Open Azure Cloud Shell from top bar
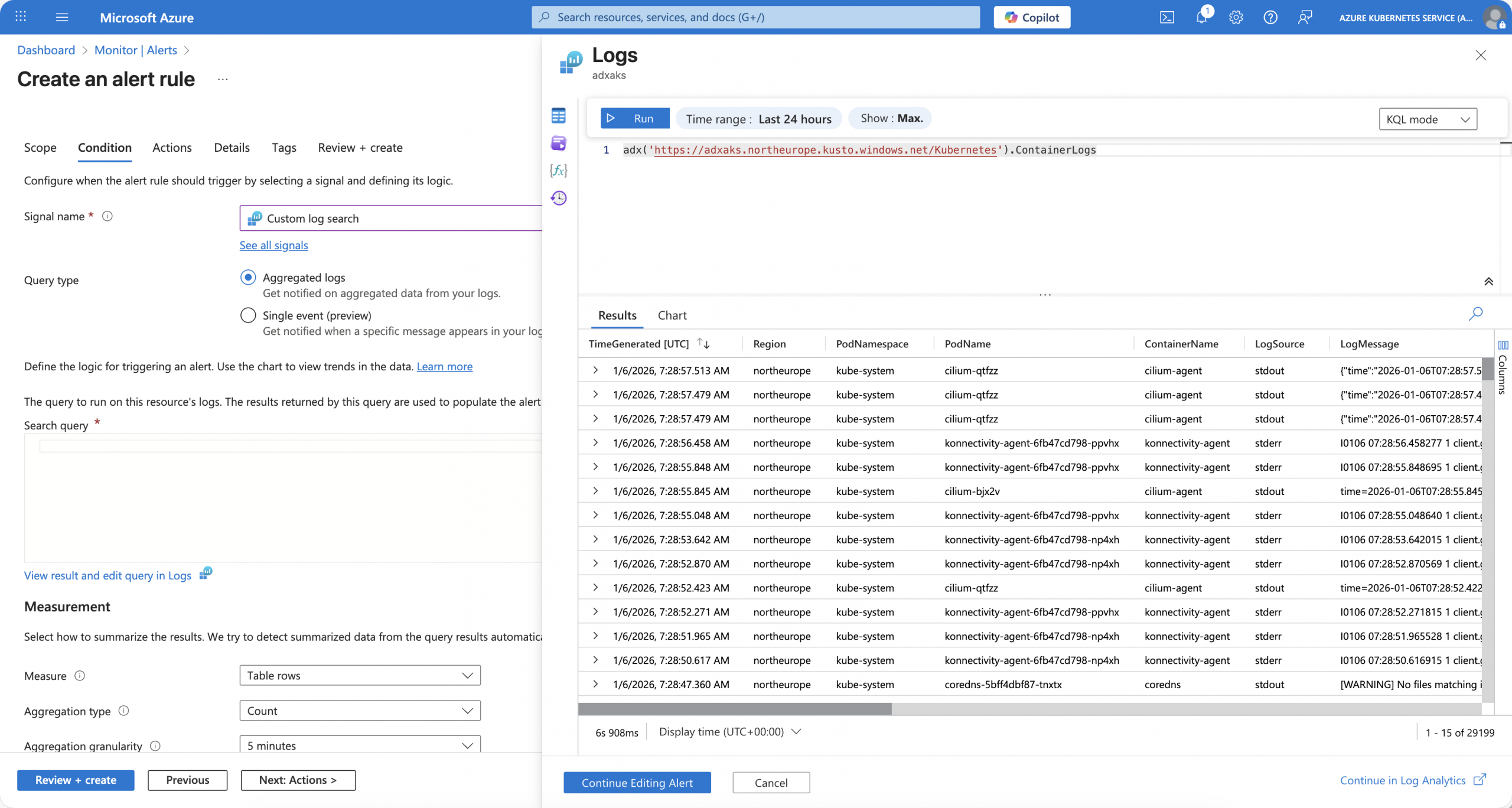The image size is (1512, 808). 1166,17
